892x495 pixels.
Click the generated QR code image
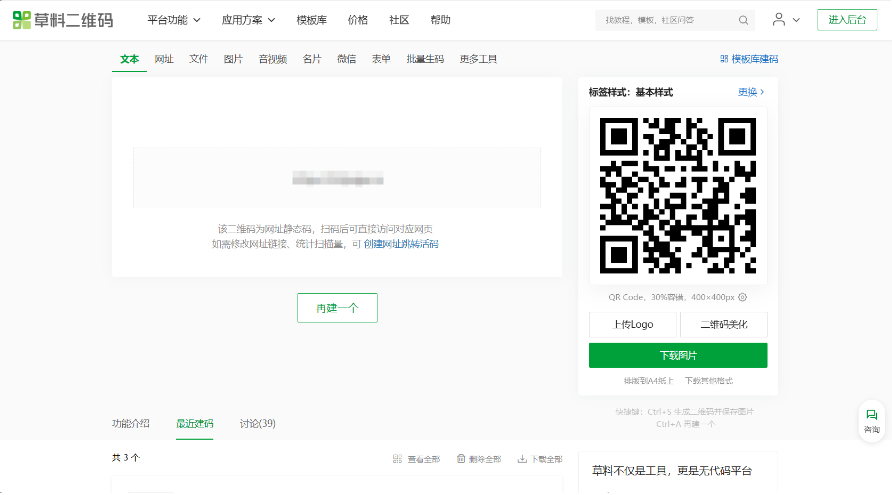click(678, 196)
